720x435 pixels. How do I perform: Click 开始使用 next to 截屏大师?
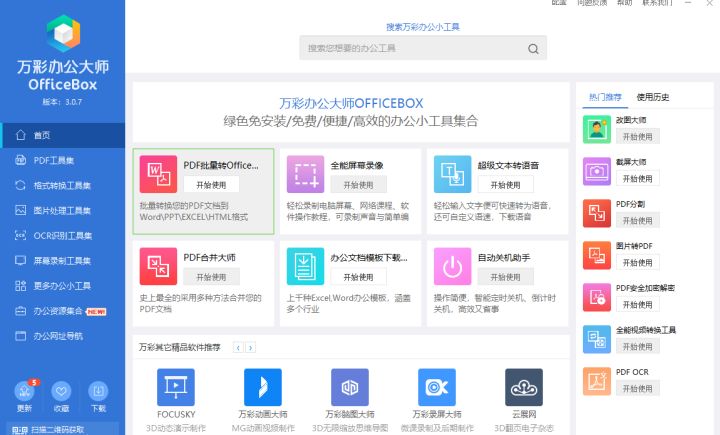click(637, 179)
